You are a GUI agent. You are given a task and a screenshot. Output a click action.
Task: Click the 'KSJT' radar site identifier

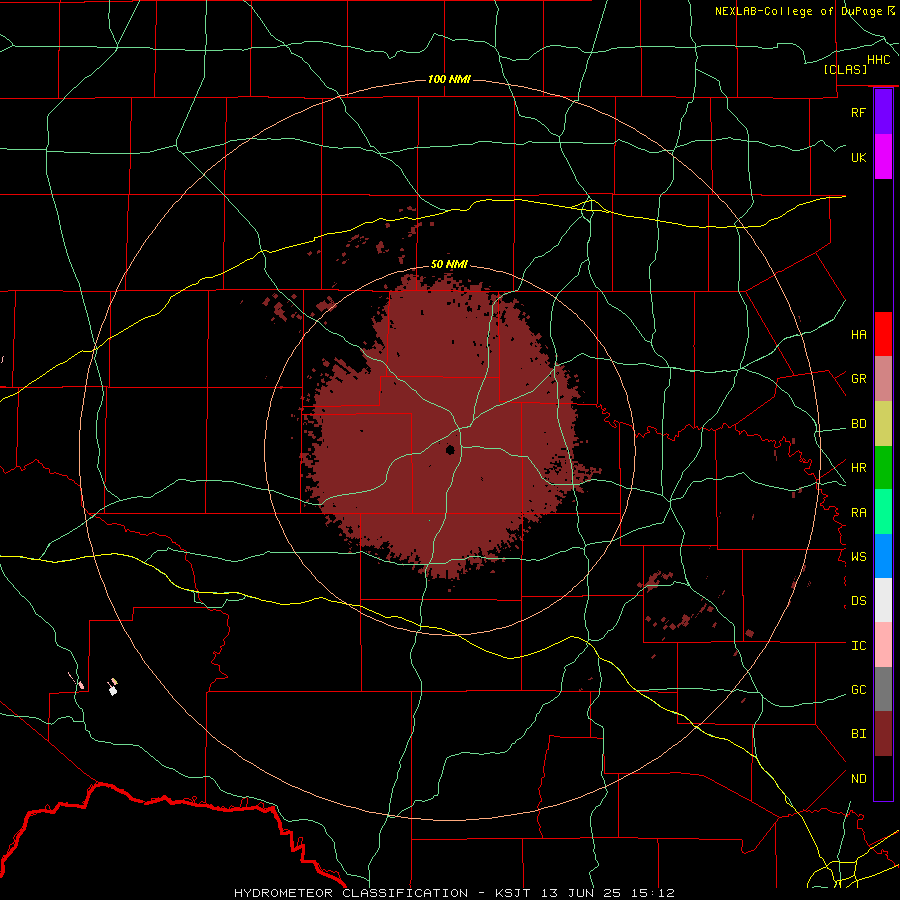[x=511, y=893]
